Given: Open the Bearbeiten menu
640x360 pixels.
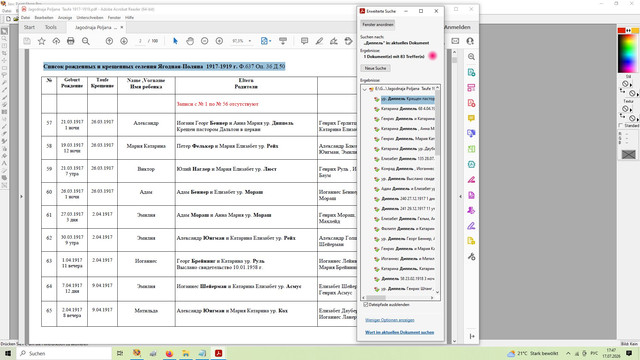Looking at the screenshot, I should click(44, 18).
